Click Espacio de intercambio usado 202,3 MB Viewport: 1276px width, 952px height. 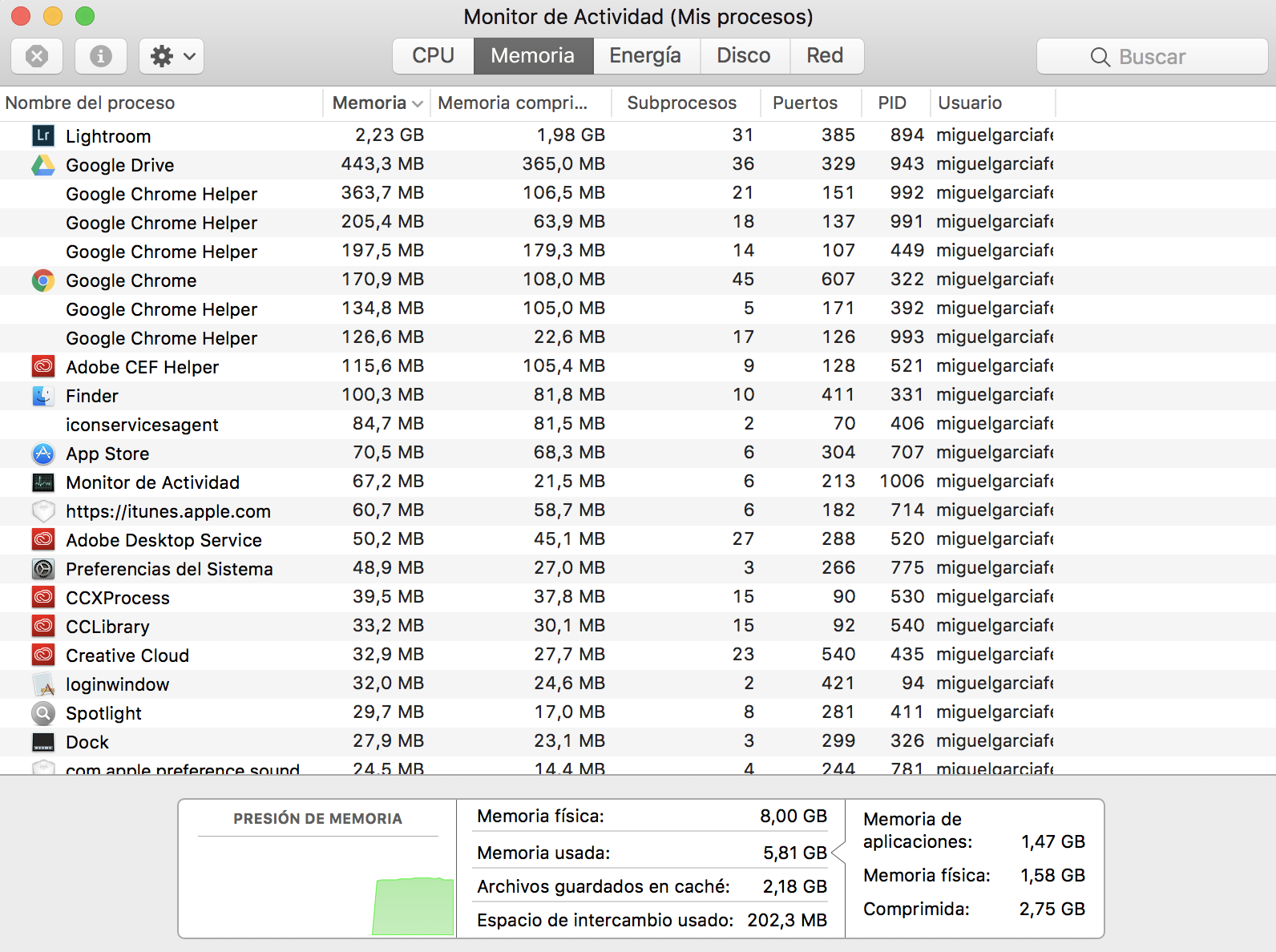tap(787, 921)
